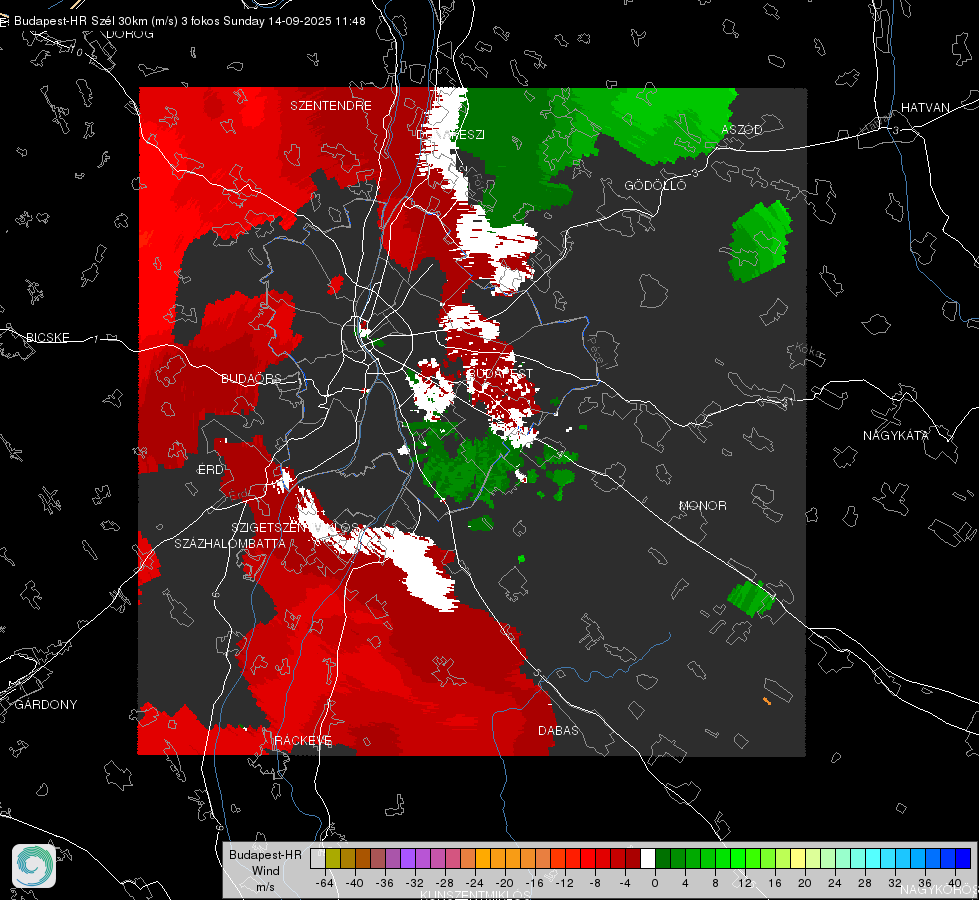The width and height of the screenshot is (979, 900).
Task: Click the DABAS town label
Action: coord(558,730)
